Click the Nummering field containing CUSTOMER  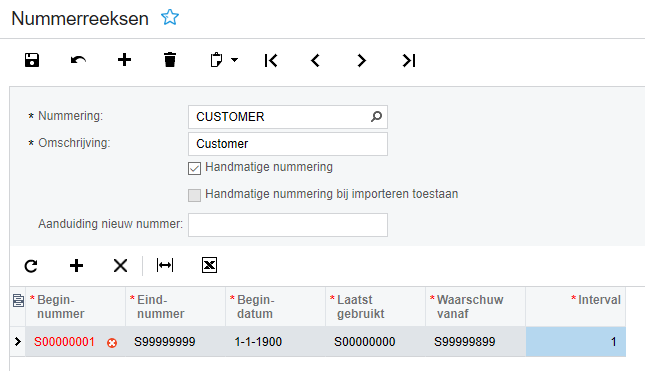point(288,117)
